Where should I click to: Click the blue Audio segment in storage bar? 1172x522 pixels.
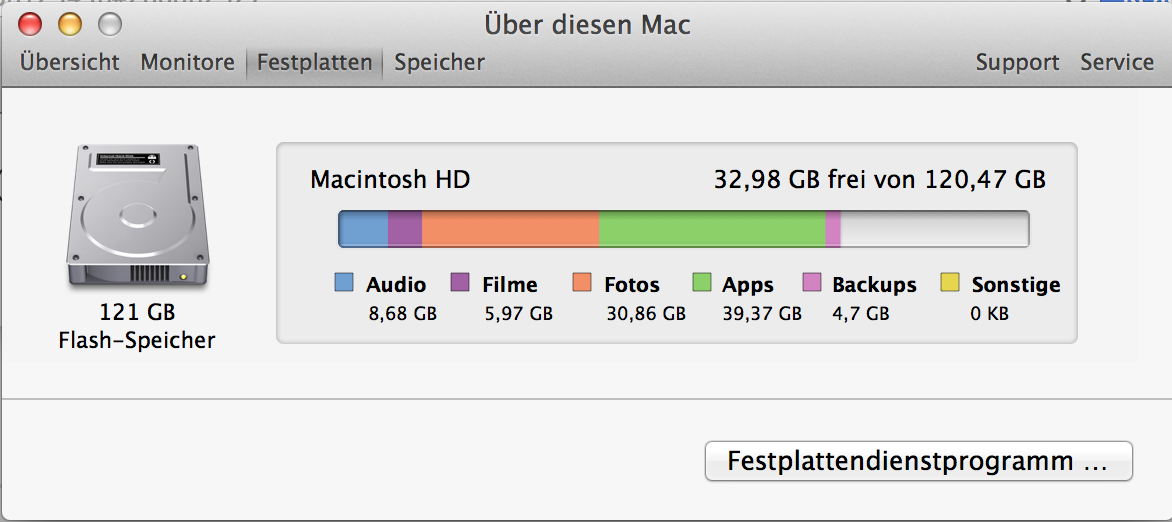click(x=363, y=229)
